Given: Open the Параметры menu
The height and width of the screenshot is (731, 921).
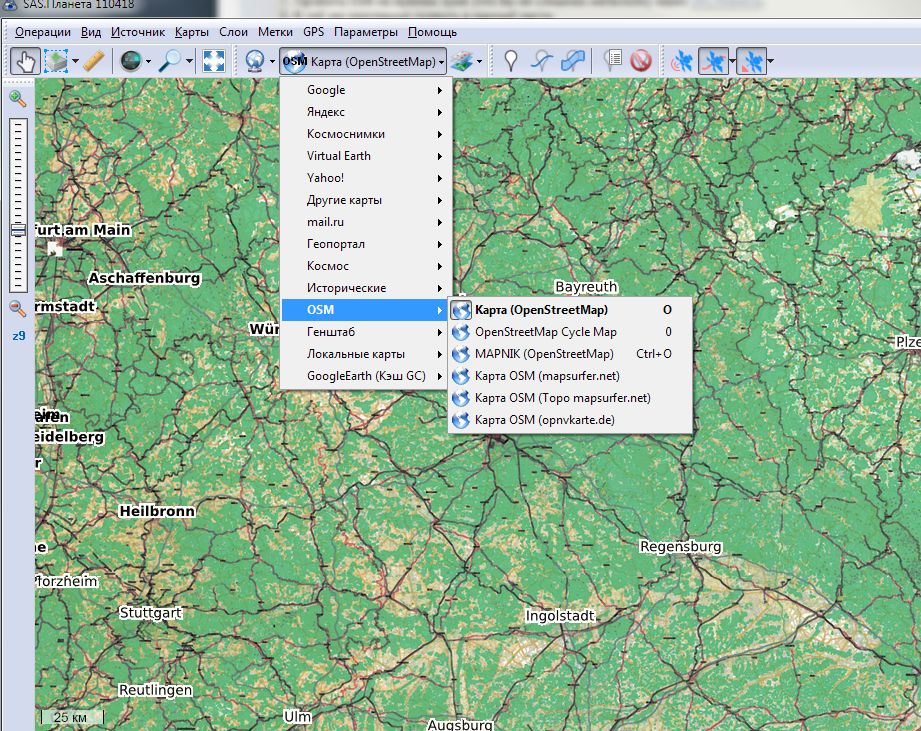Looking at the screenshot, I should point(365,32).
